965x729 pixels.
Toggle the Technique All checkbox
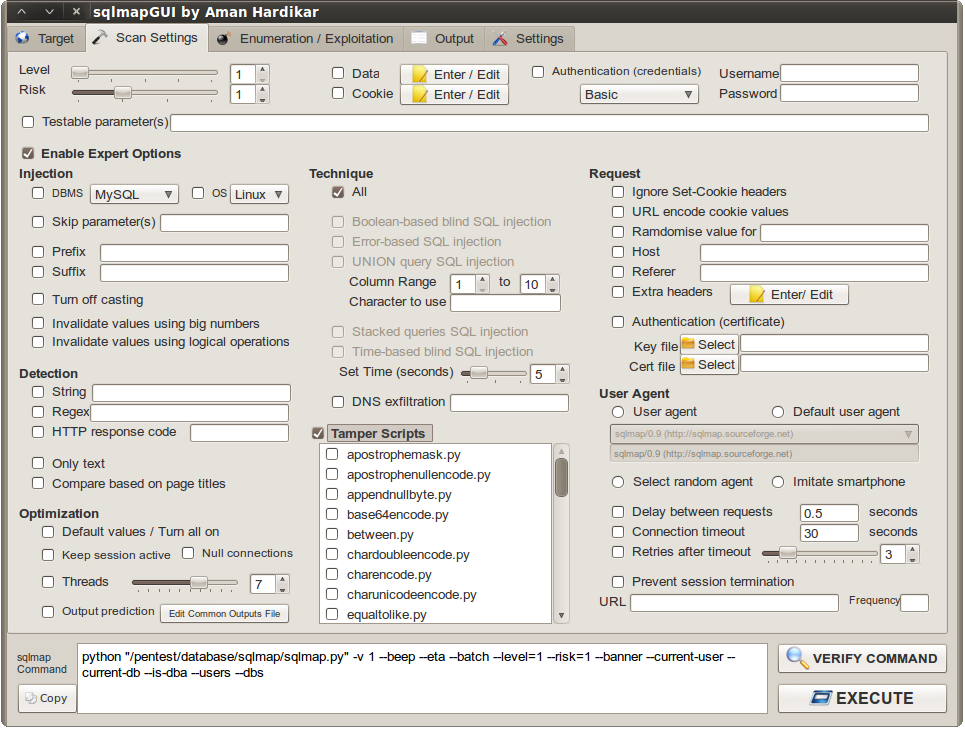click(338, 192)
